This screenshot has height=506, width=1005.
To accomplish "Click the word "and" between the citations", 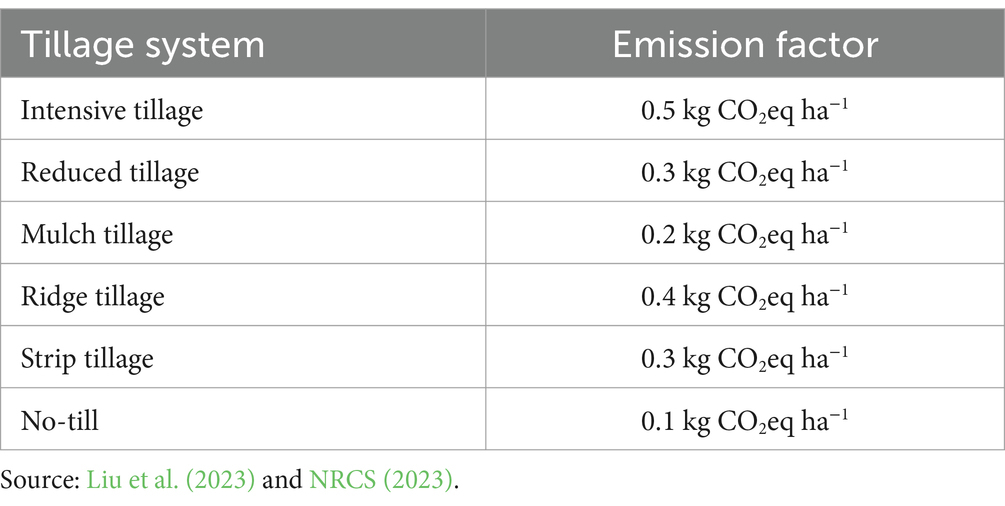I will click(283, 479).
